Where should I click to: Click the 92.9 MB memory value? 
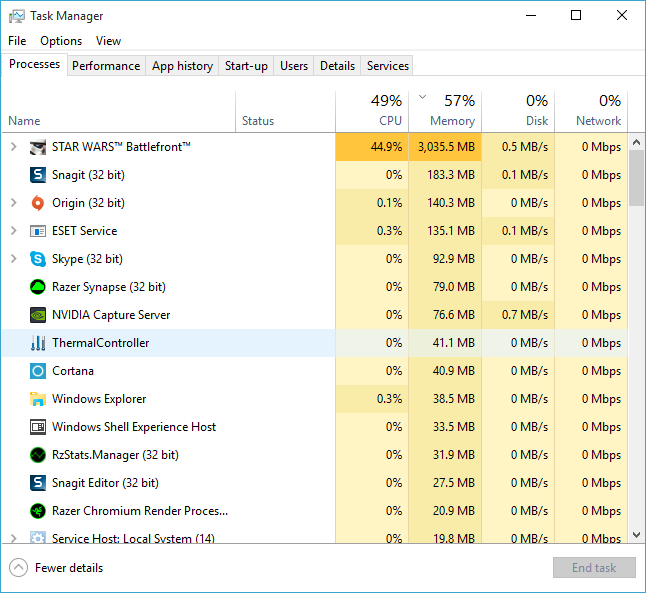pyautogui.click(x=454, y=259)
